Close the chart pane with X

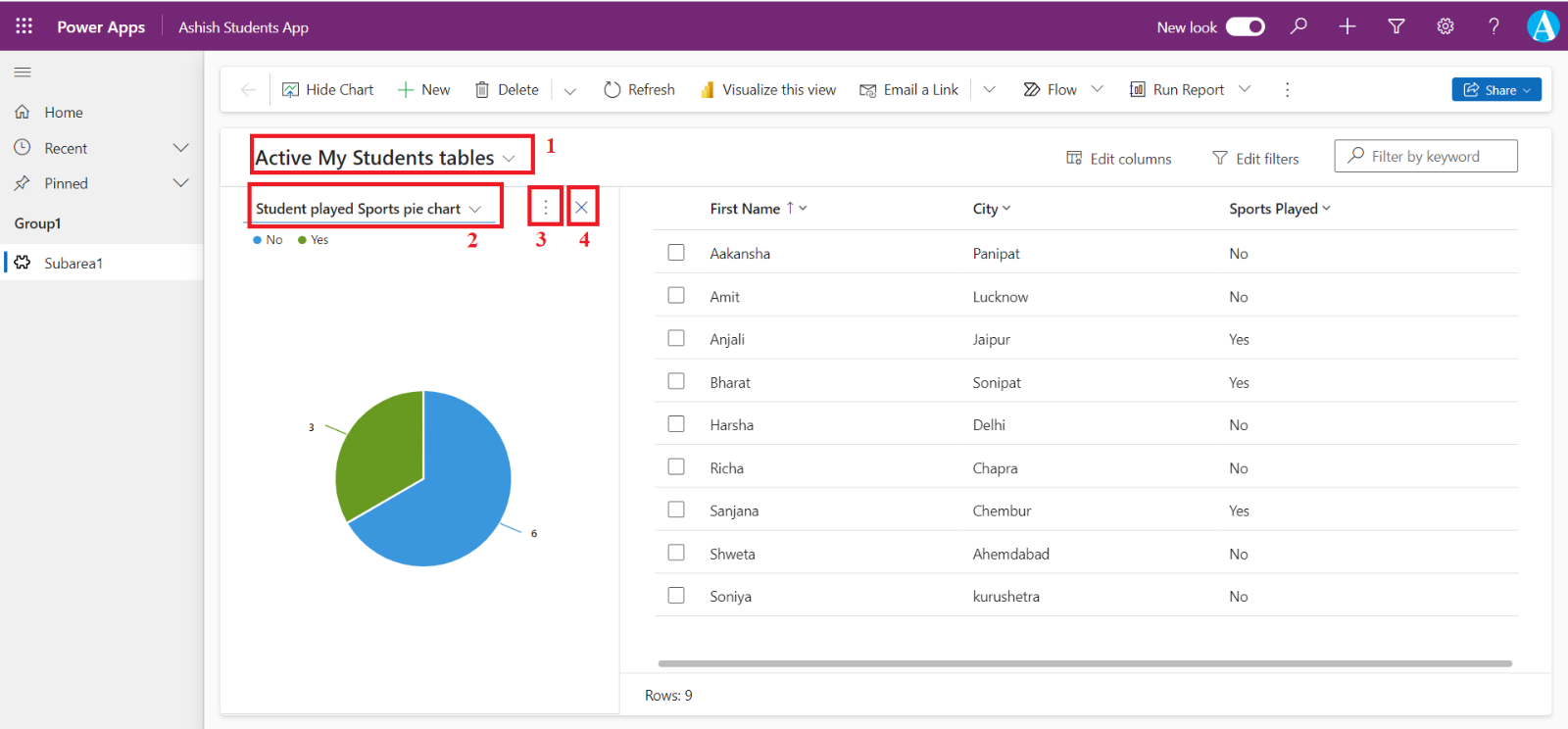(x=582, y=208)
